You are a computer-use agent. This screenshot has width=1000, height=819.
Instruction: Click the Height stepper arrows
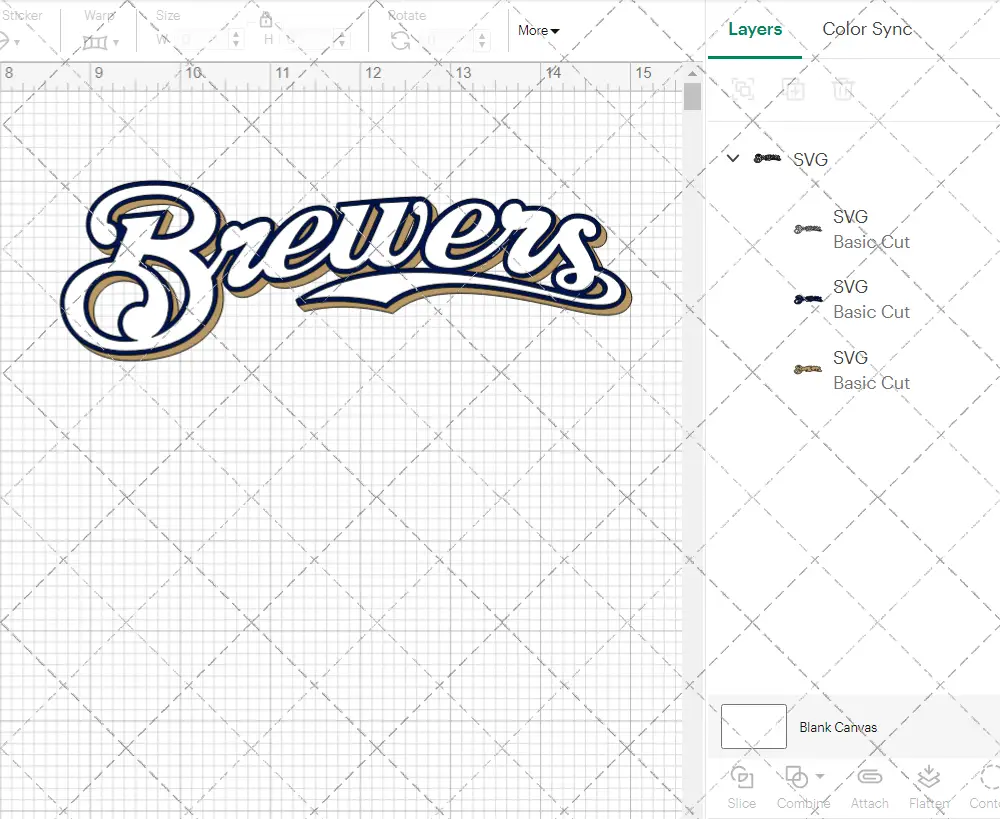342,40
